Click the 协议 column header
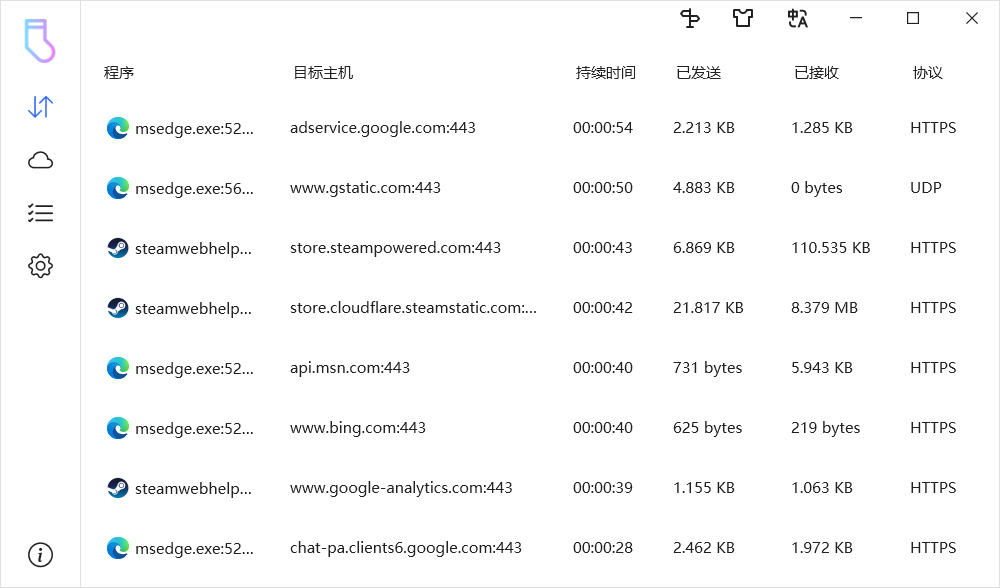Viewport: 1000px width, 588px height. pyautogui.click(x=927, y=73)
